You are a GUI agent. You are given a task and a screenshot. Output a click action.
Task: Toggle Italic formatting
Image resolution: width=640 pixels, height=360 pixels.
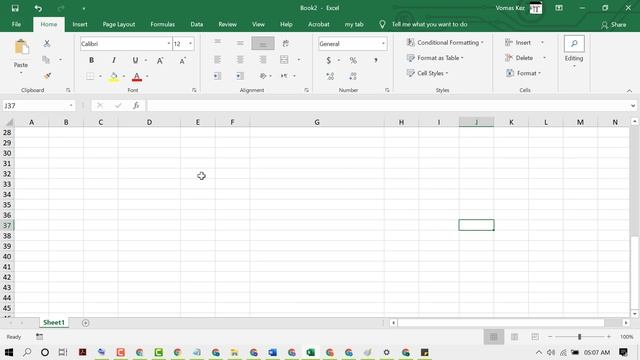coord(113,60)
